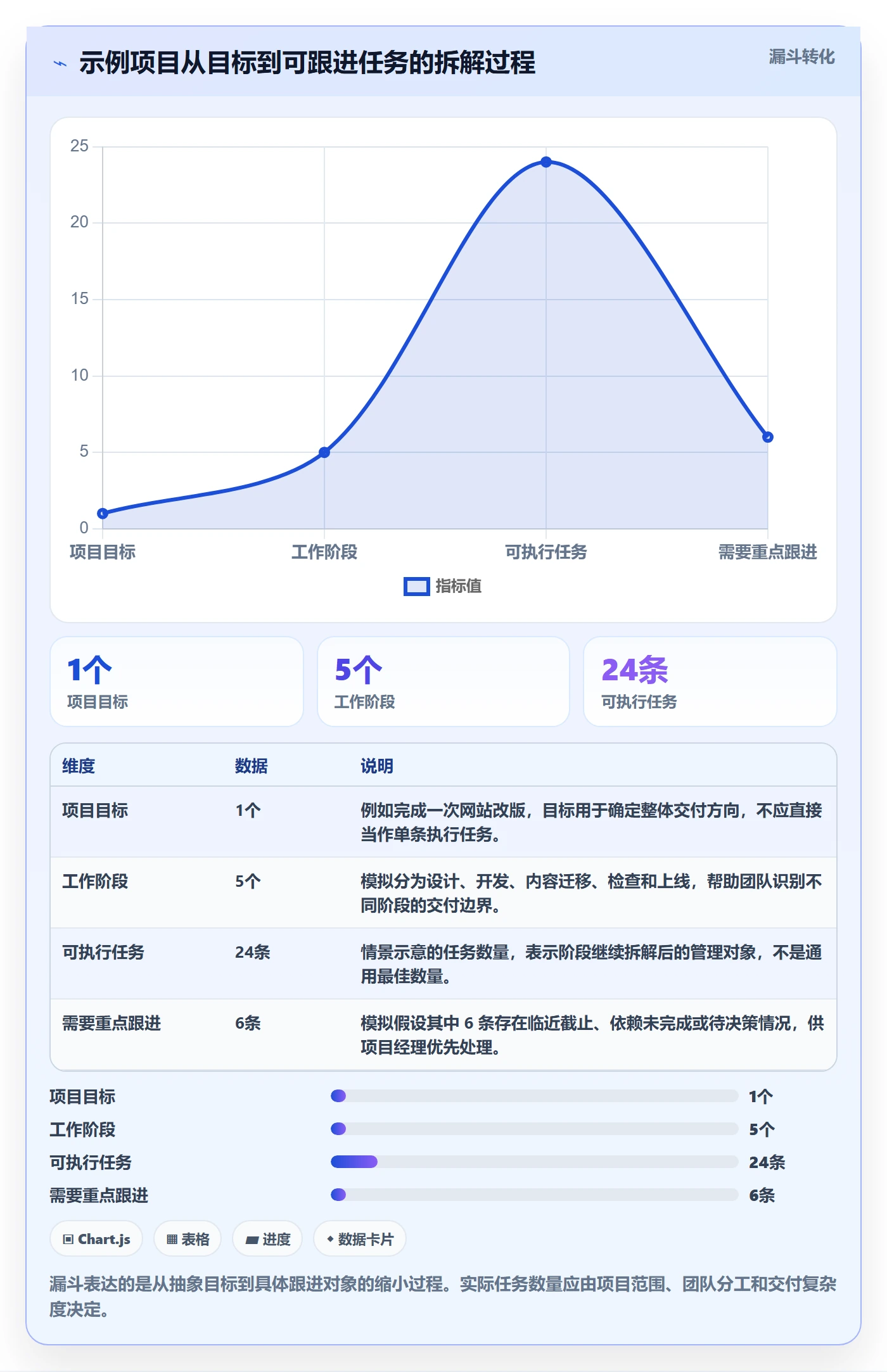This screenshot has width=887, height=1372.
Task: Select the 可执行任务 table row name
Action: point(103,953)
